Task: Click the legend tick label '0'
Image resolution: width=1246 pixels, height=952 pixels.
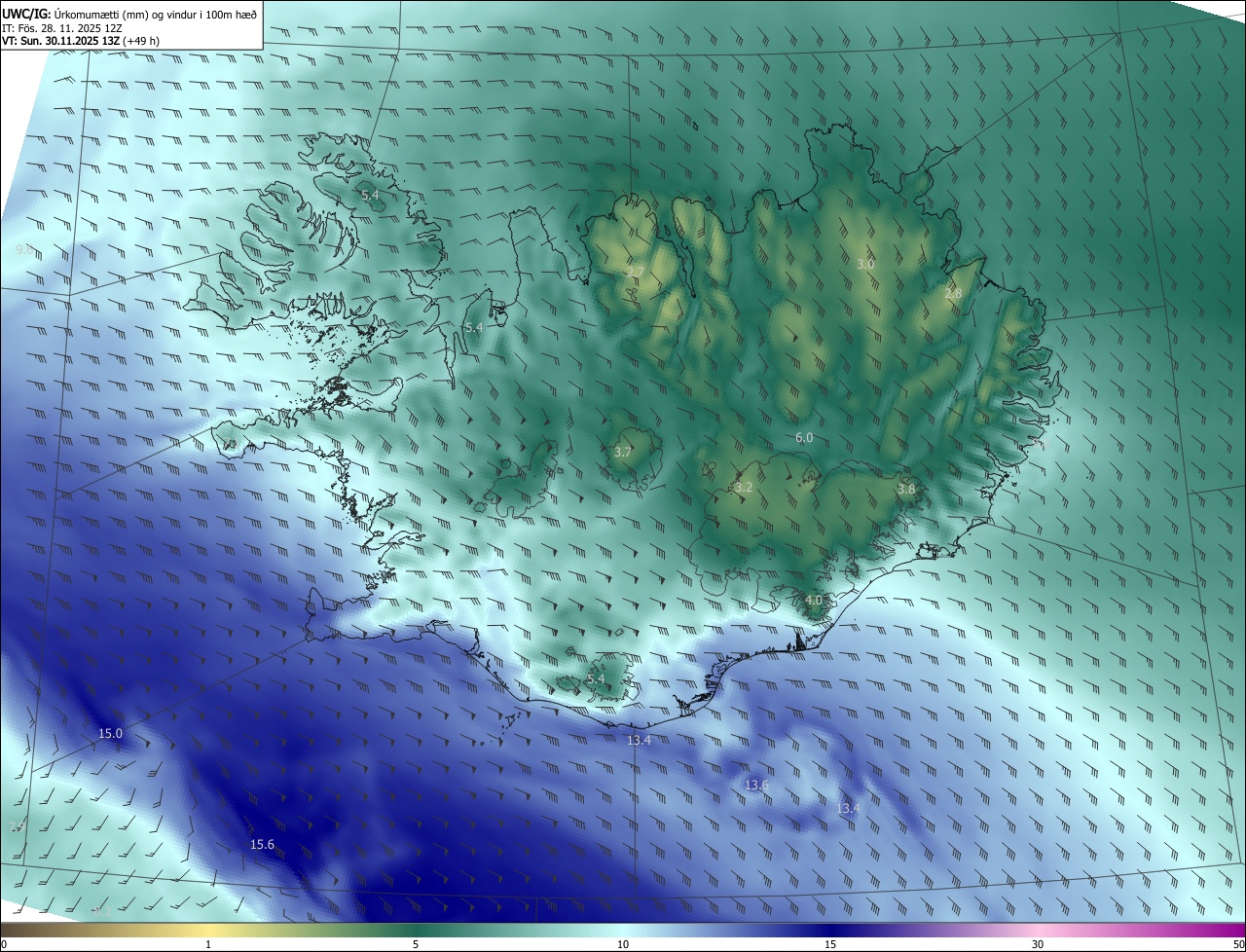Action: [4, 944]
